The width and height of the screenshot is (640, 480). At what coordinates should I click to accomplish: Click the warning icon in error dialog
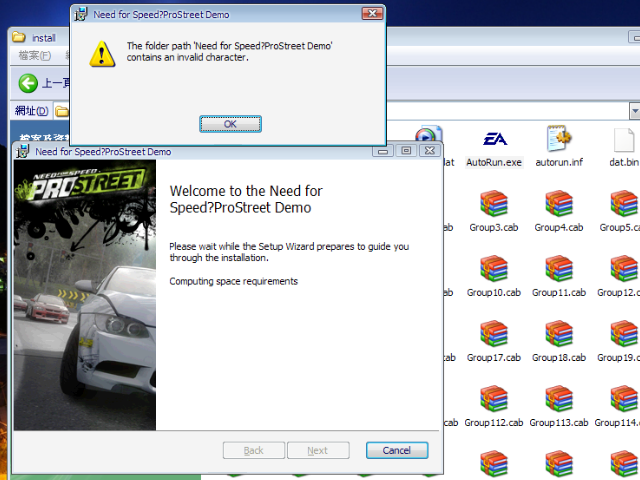(x=102, y=53)
